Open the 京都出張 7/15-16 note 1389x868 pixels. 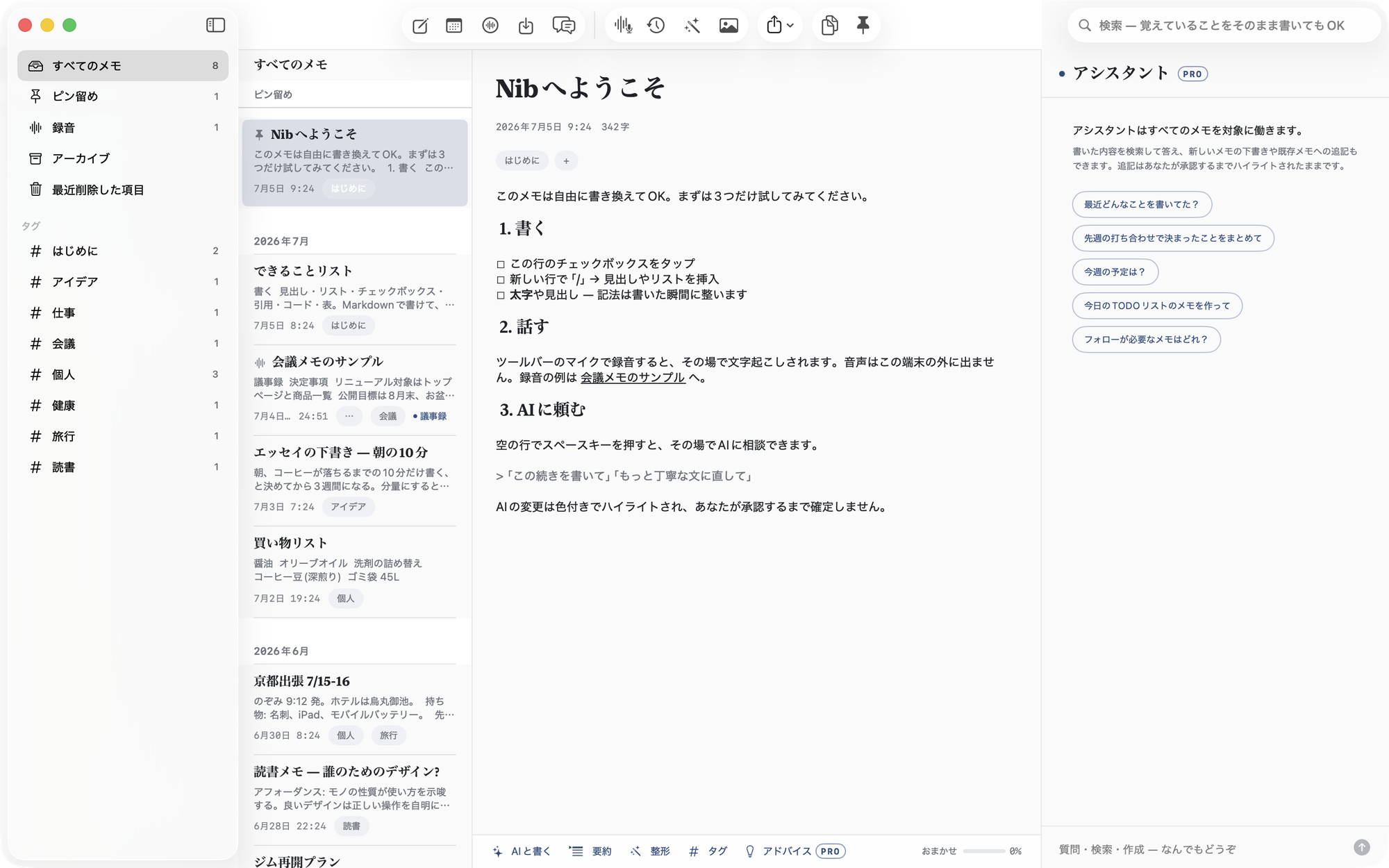[x=355, y=709]
